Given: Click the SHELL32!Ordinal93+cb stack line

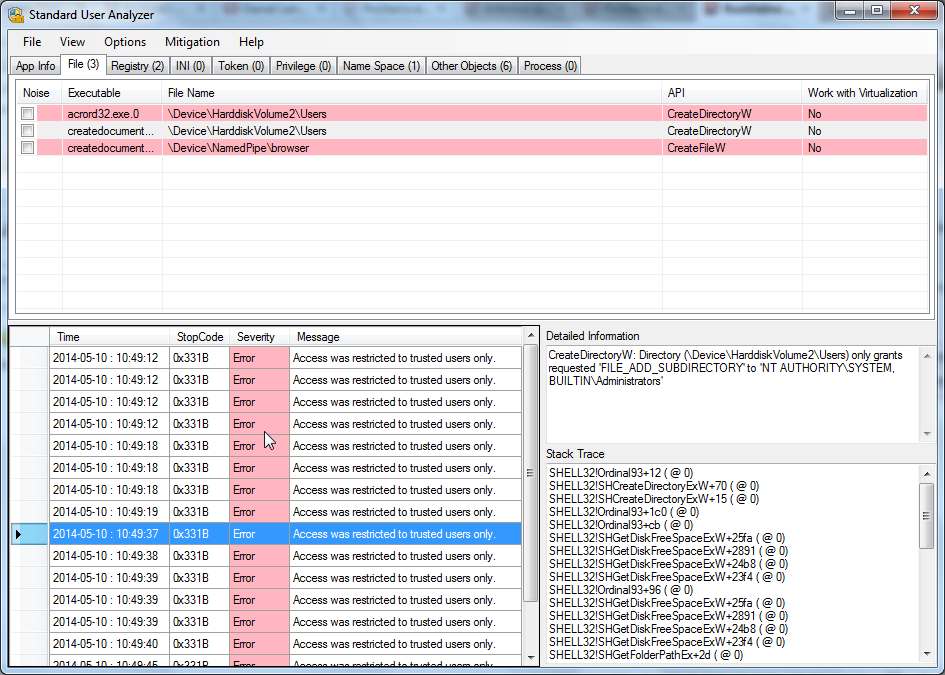Looking at the screenshot, I should tap(621, 525).
